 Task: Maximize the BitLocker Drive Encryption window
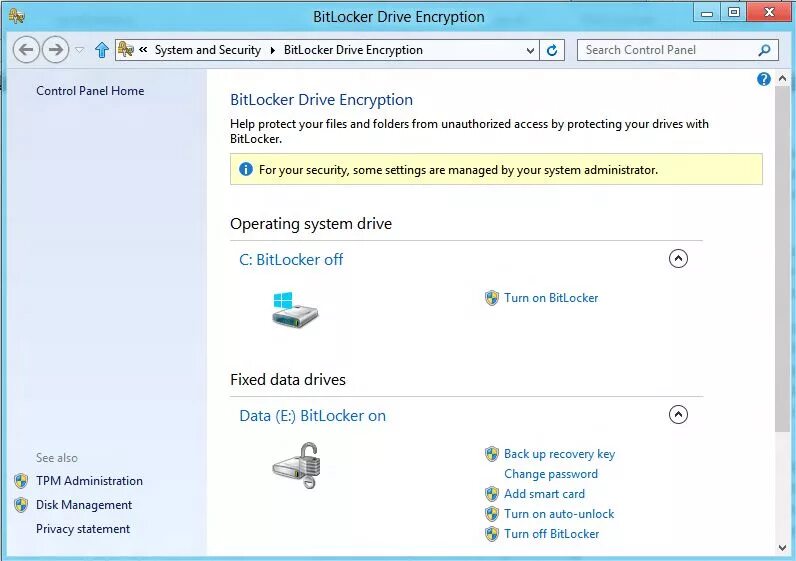(734, 13)
